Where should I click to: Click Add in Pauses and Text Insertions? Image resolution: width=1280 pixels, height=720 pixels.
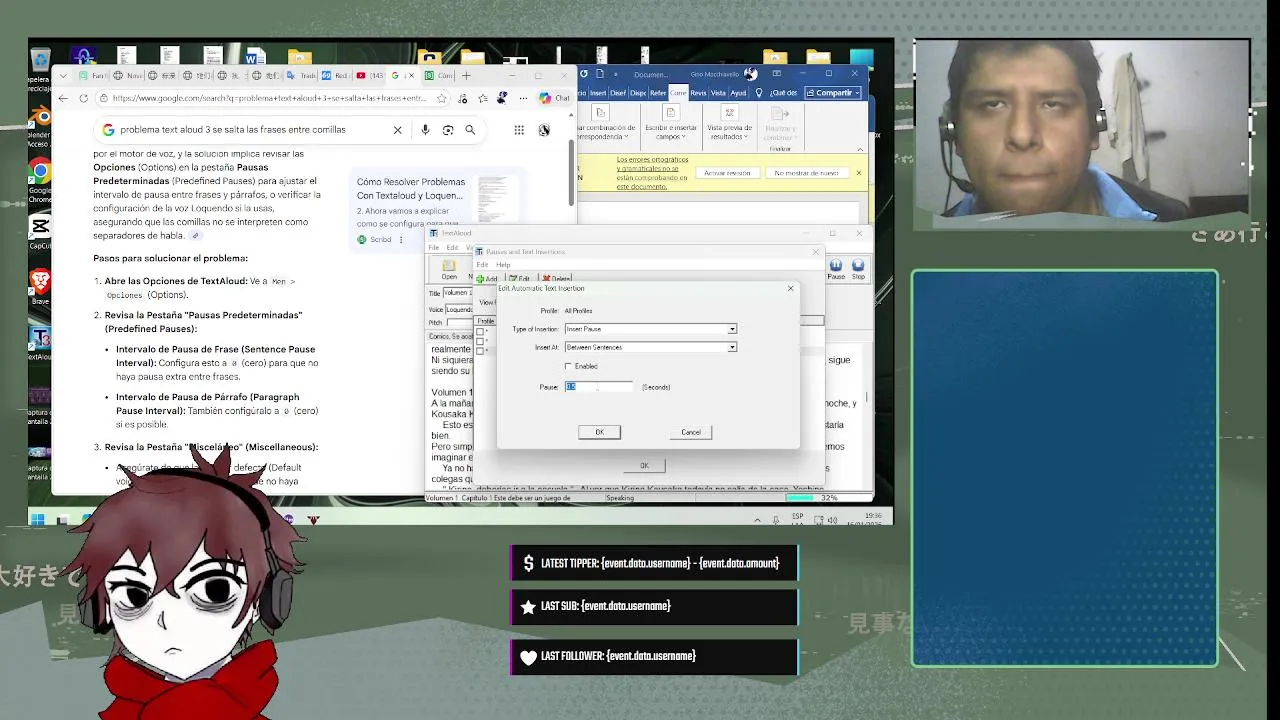(x=487, y=279)
